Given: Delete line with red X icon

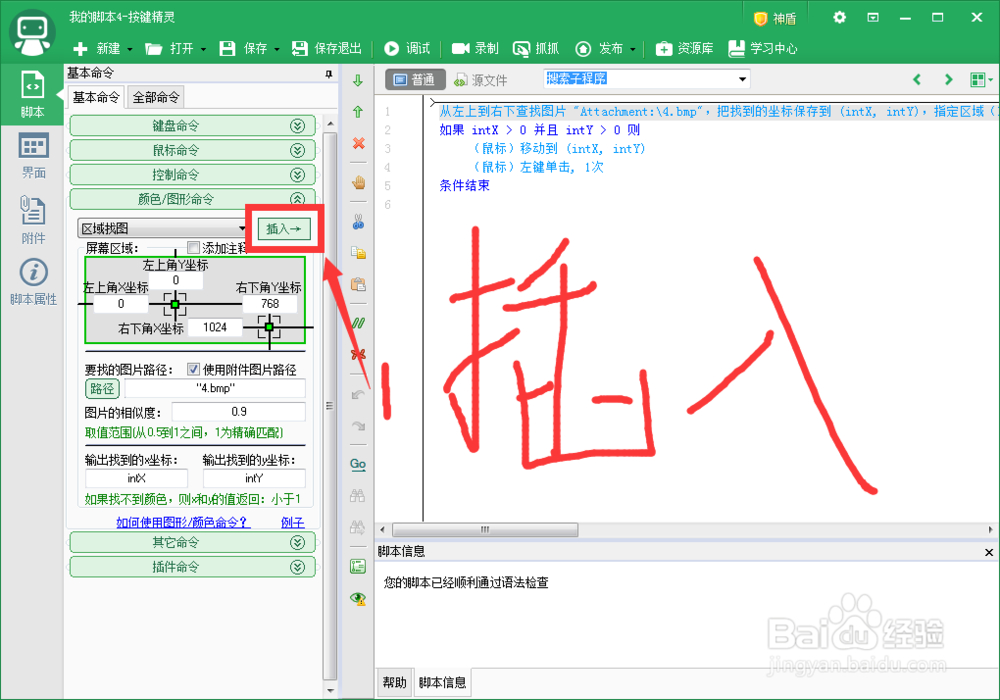Looking at the screenshot, I should pos(358,143).
